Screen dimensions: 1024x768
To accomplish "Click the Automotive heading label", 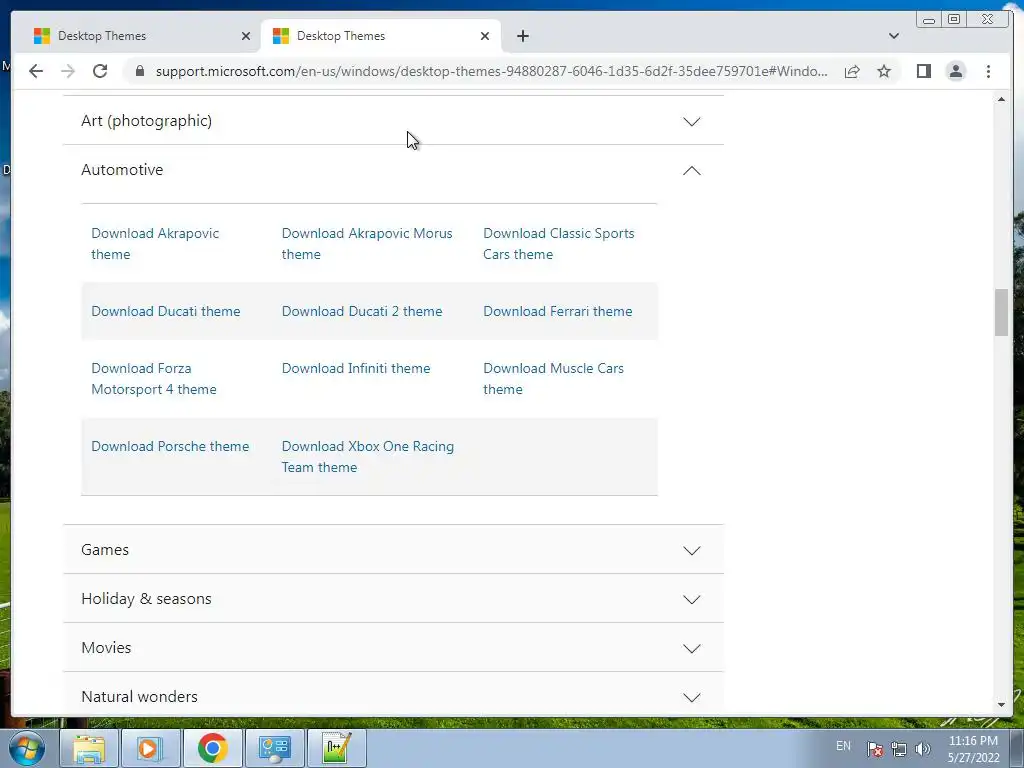I will (122, 170).
